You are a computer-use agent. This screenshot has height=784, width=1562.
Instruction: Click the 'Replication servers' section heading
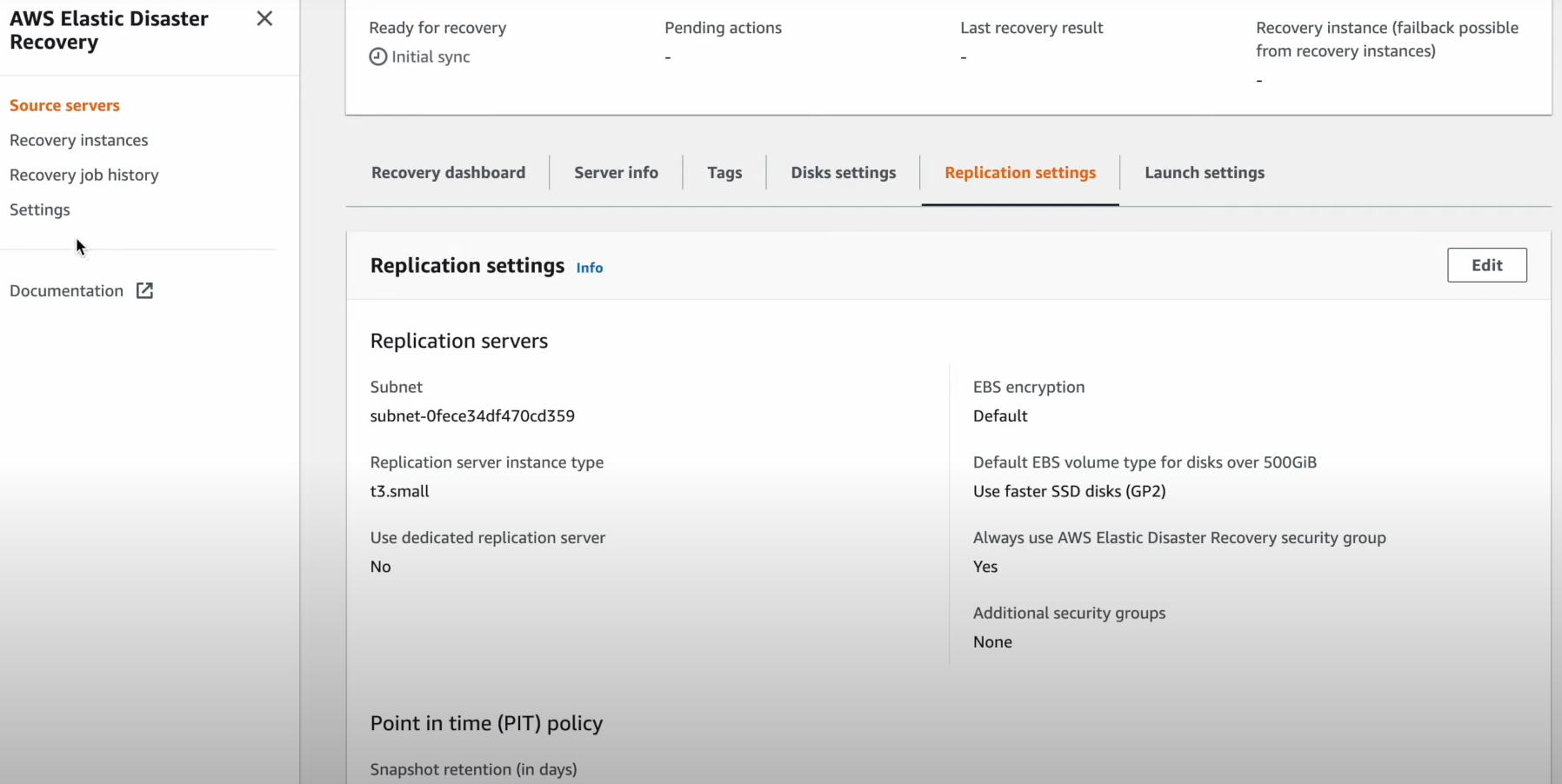(459, 341)
